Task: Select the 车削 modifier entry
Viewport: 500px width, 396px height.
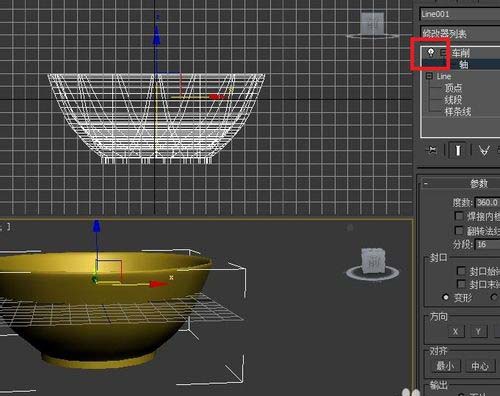Action: pos(461,53)
